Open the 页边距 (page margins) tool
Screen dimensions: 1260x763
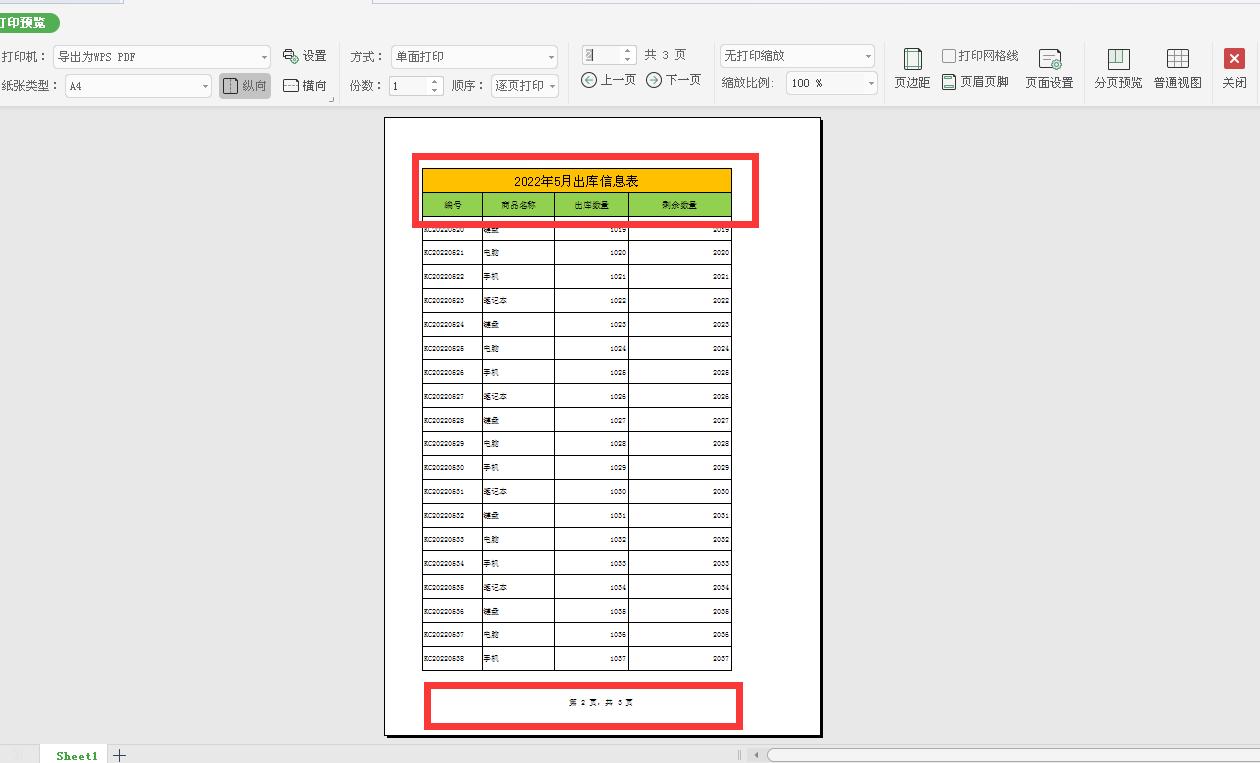(911, 68)
